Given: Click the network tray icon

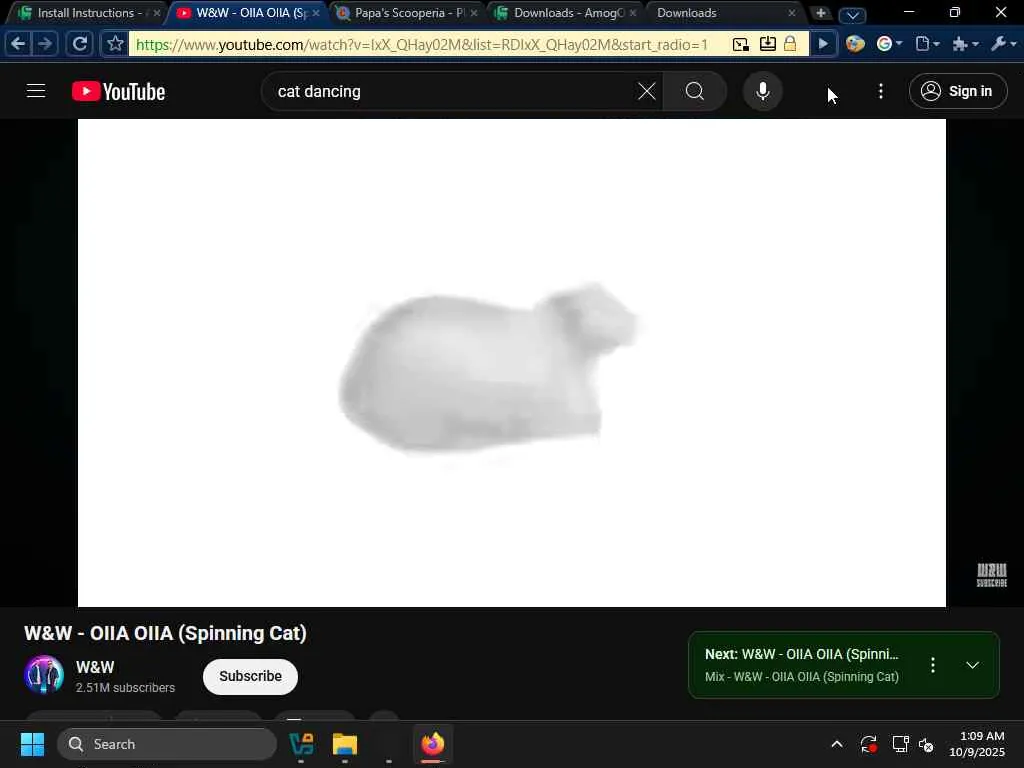Looking at the screenshot, I should [x=900, y=744].
